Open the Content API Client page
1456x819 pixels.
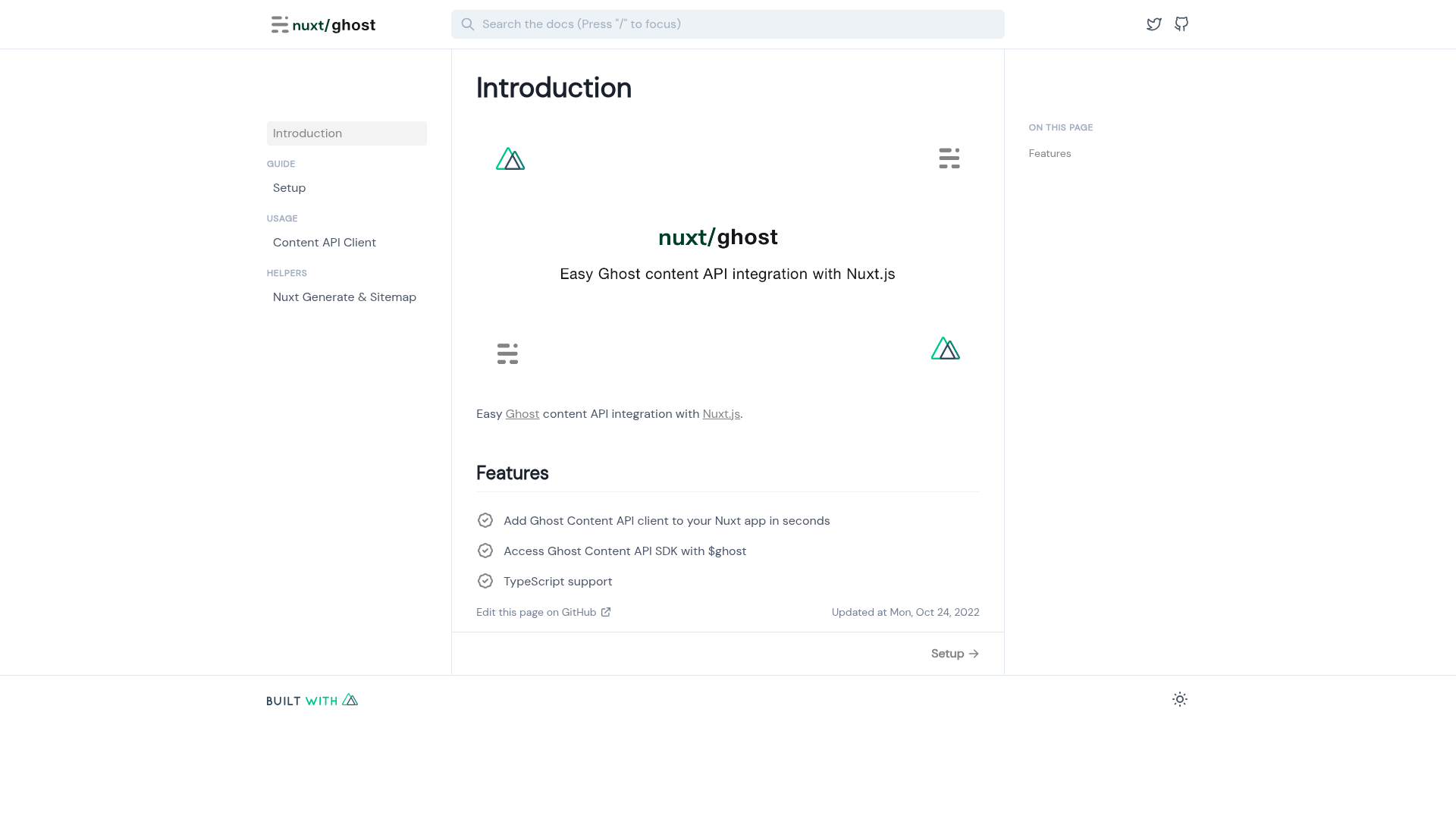325,243
